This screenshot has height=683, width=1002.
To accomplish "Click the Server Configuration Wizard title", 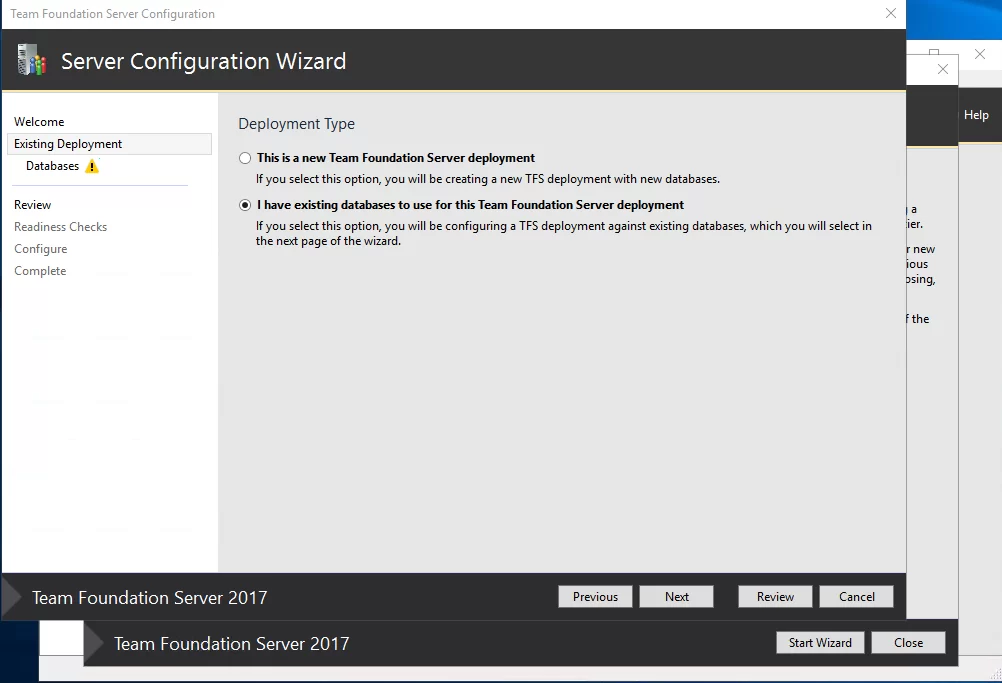I will click(x=203, y=61).
